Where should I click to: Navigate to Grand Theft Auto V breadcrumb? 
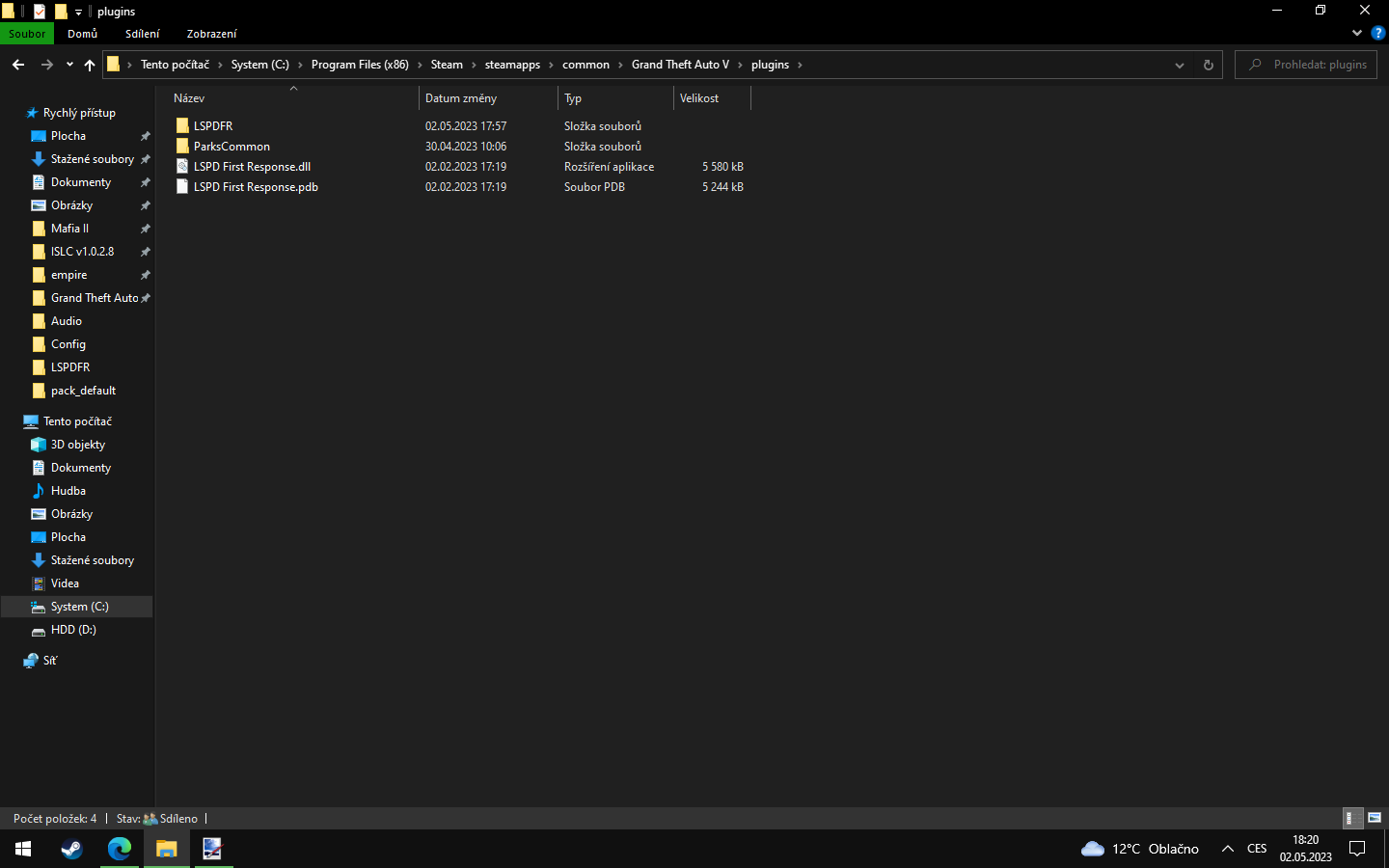[x=680, y=65]
